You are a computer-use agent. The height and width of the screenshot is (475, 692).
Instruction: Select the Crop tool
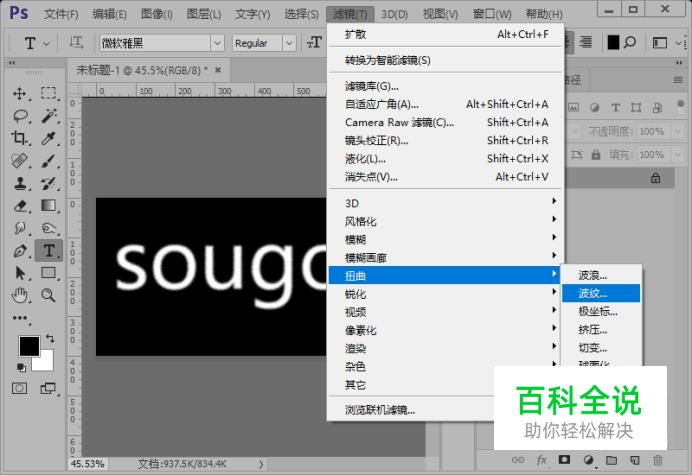(x=19, y=139)
